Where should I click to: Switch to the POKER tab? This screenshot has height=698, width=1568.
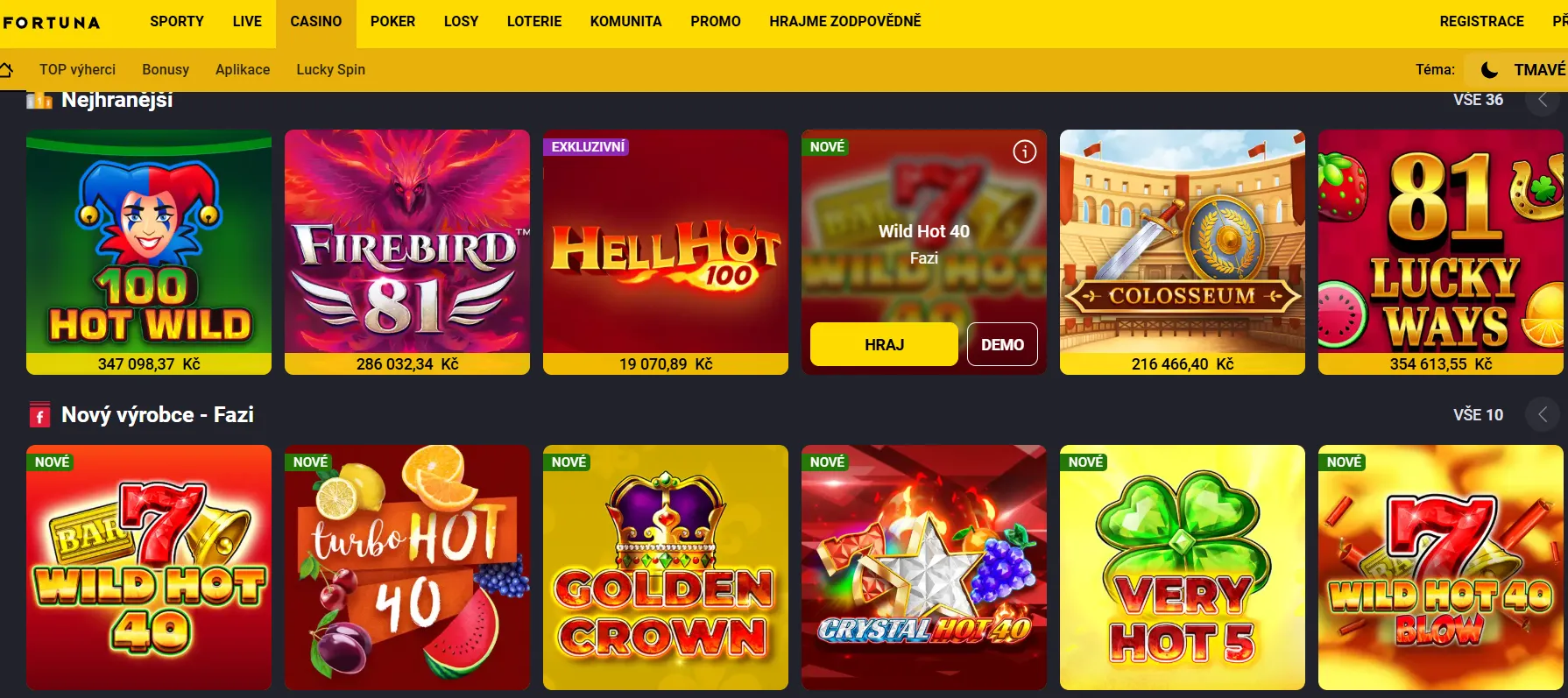pyautogui.click(x=392, y=21)
